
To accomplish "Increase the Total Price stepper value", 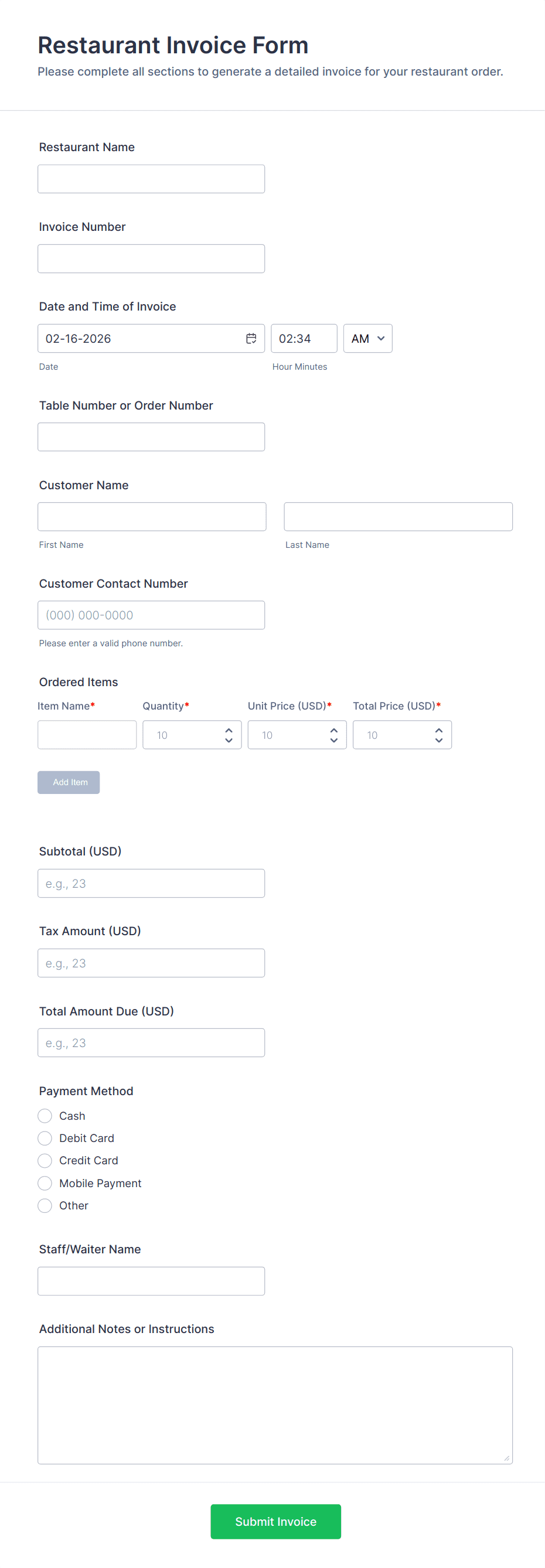I will pos(438,730).
